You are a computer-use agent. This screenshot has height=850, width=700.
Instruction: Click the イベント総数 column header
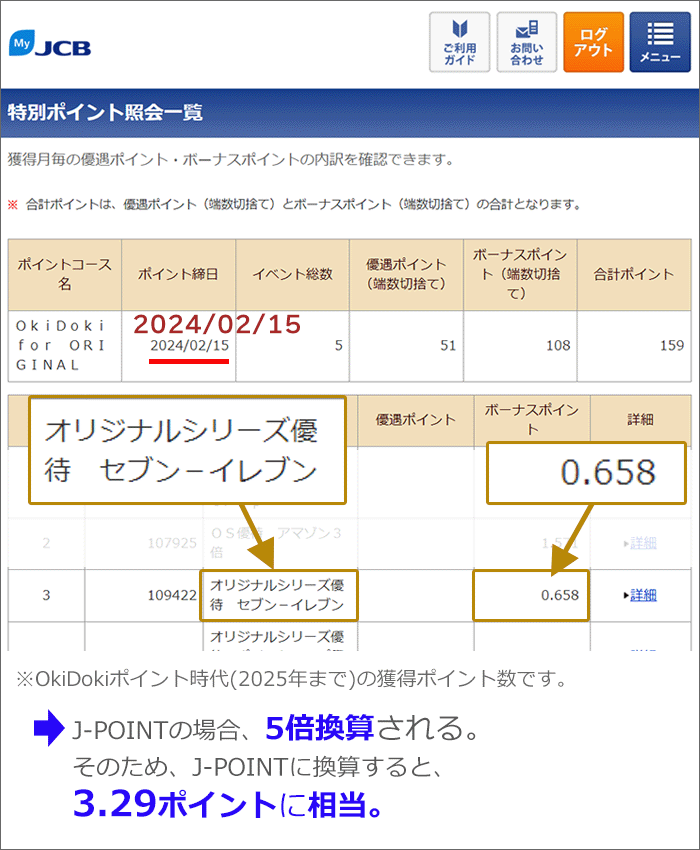[293, 274]
